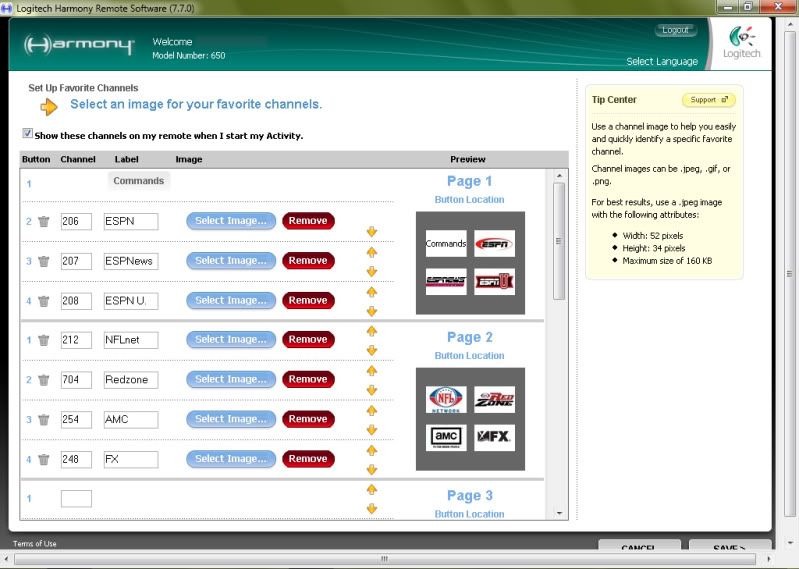799x569 pixels.
Task: Click the Commands label button
Action: pyautogui.click(x=139, y=181)
